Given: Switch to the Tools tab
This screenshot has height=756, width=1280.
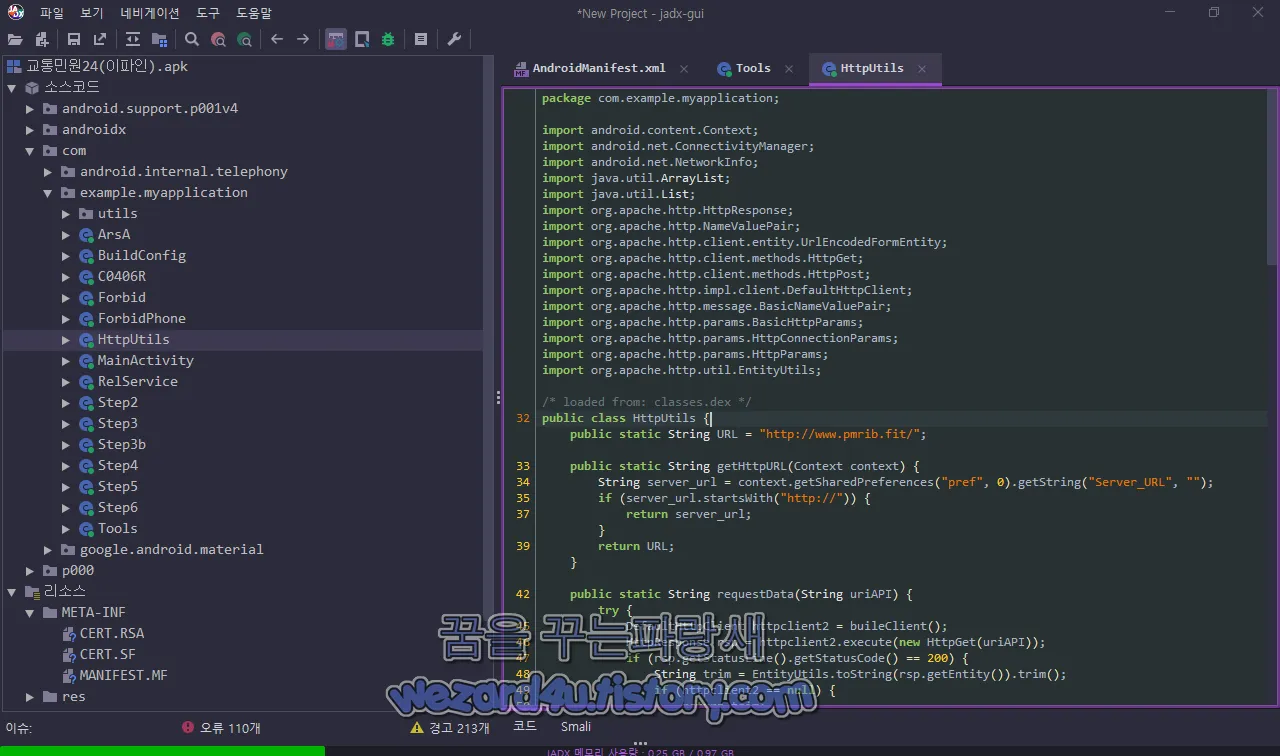Looking at the screenshot, I should (753, 68).
